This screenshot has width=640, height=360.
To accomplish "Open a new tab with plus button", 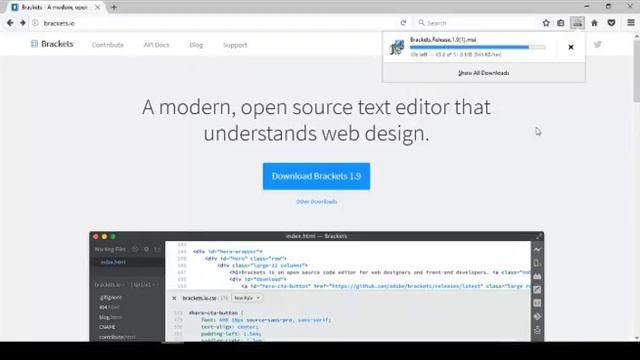I will [x=114, y=7].
